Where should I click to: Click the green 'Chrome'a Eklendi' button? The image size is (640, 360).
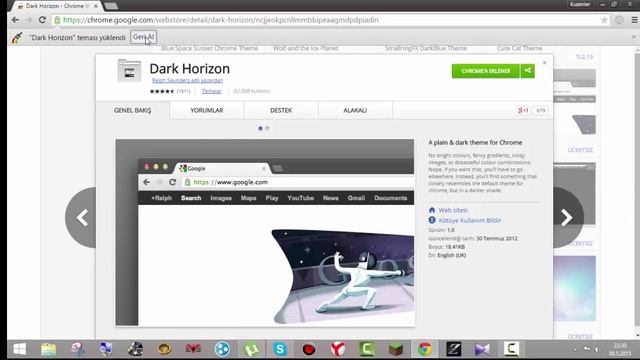coord(485,71)
